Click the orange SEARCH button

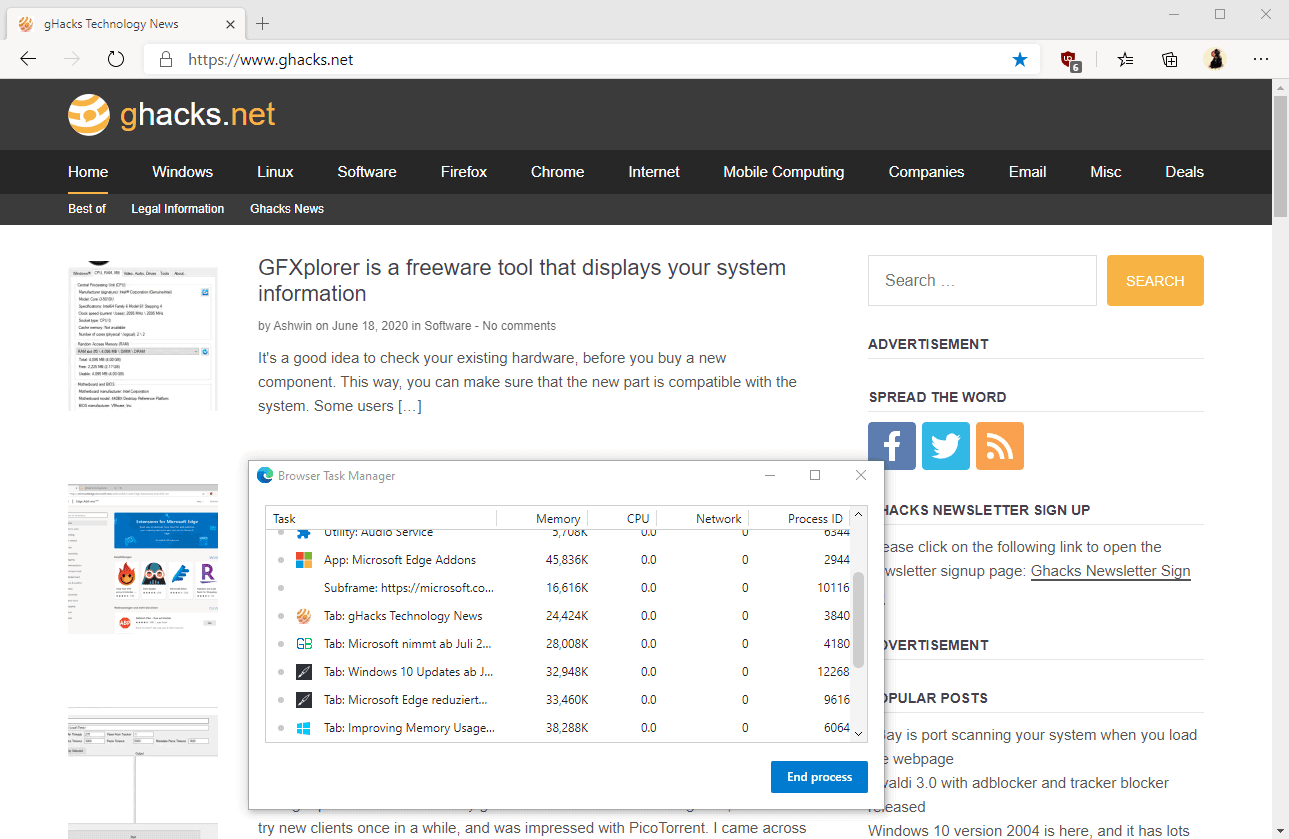pyautogui.click(x=1155, y=281)
